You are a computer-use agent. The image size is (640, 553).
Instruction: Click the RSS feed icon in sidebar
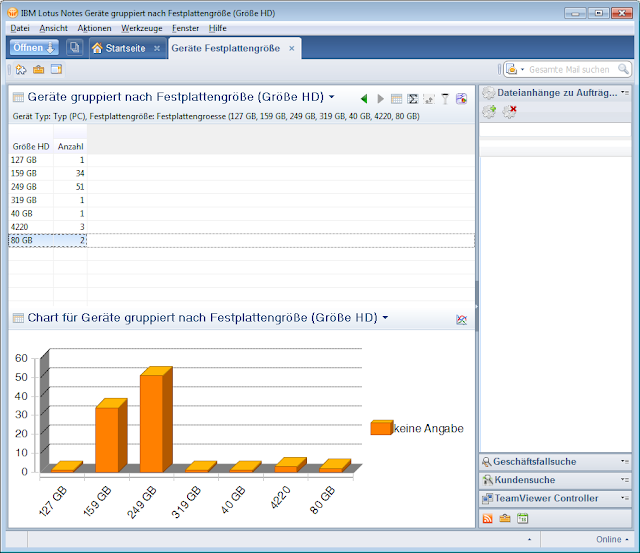(x=487, y=518)
